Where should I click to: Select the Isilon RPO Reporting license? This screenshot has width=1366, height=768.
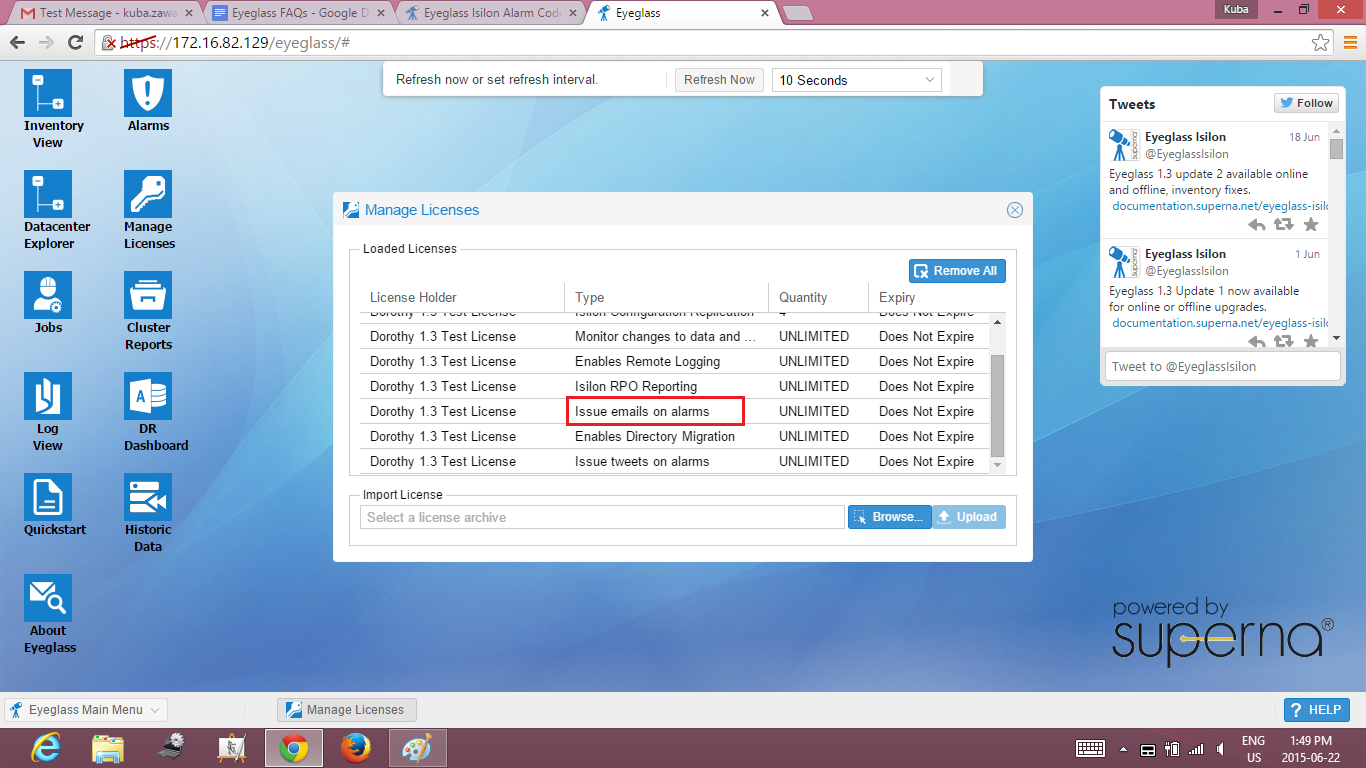tap(674, 386)
